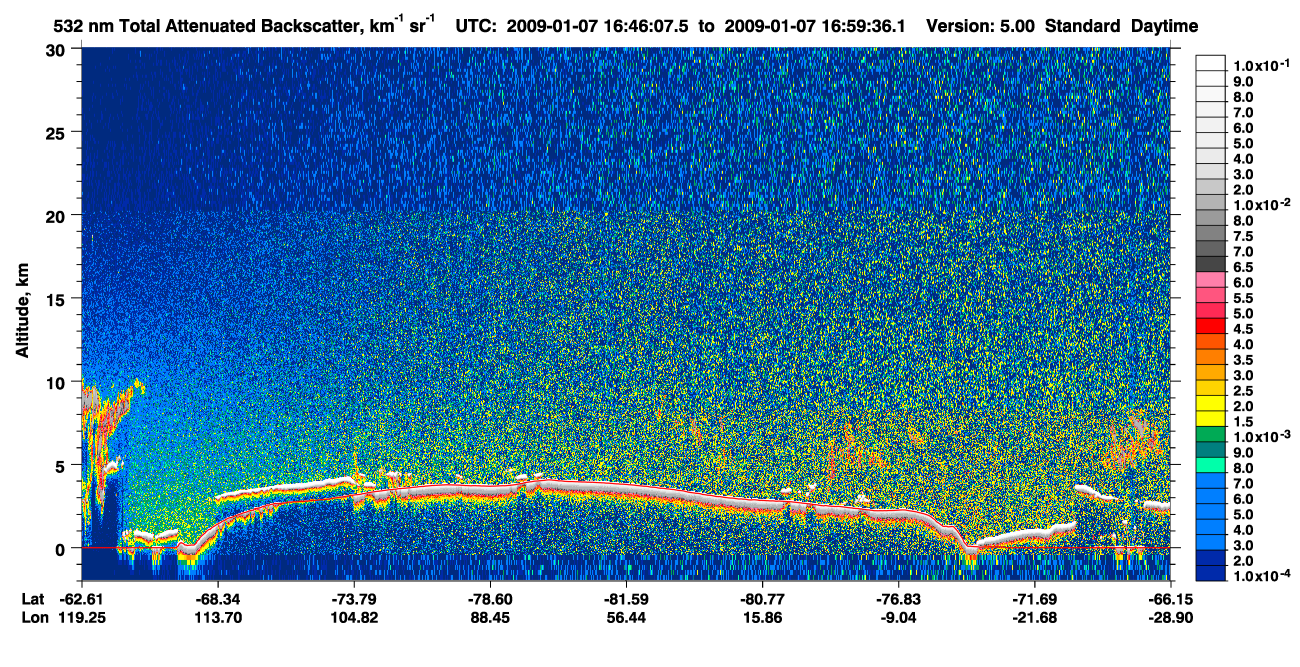Click the "Version: 5.00" text
1300x667 pixels.
click(982, 26)
